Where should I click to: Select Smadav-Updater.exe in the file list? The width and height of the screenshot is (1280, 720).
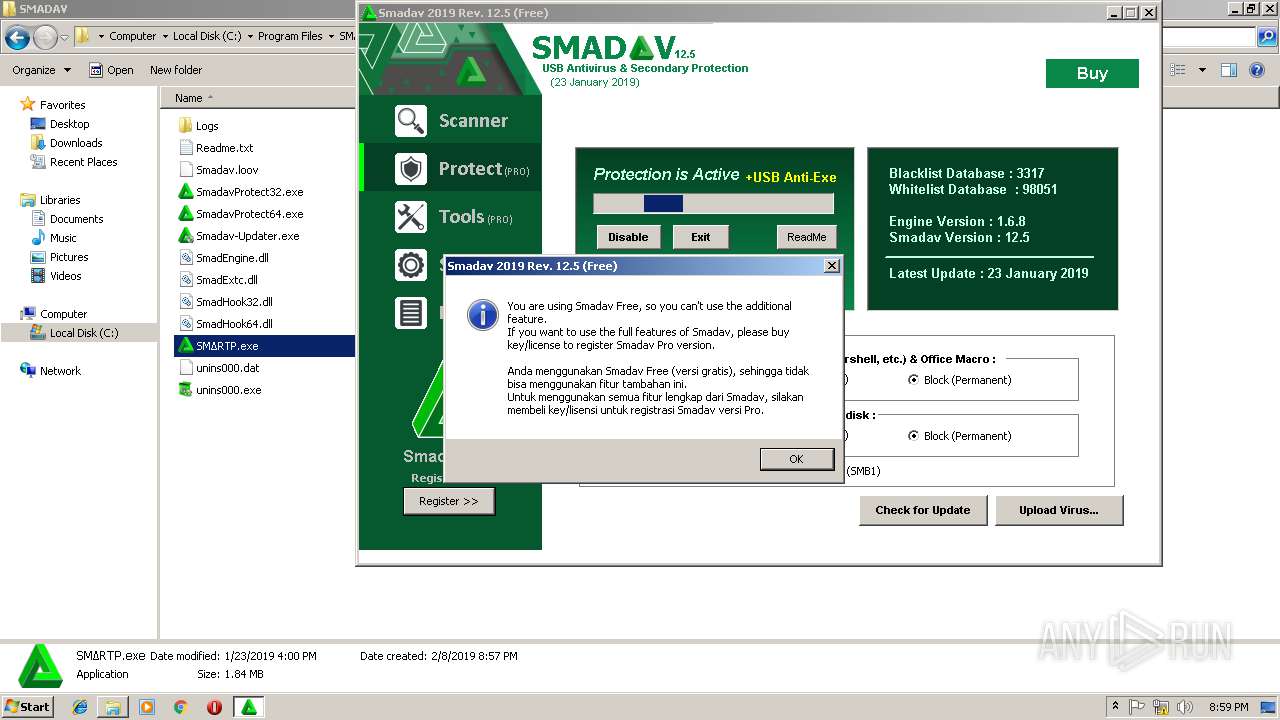[x=238, y=236]
